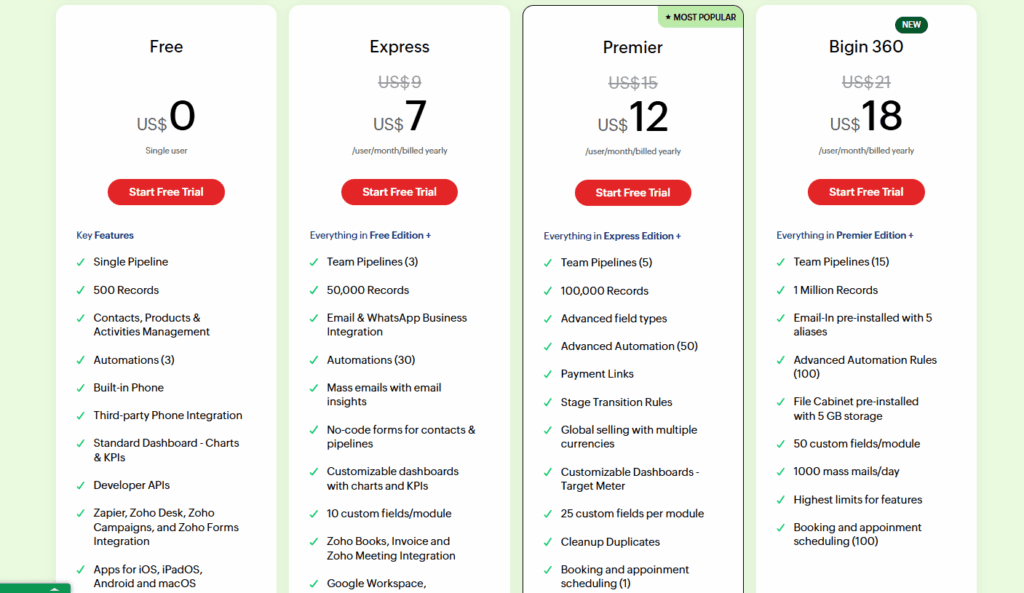Click the checkmark next to Developer APIs
Image resolution: width=1024 pixels, height=593 pixels.
[x=81, y=486]
